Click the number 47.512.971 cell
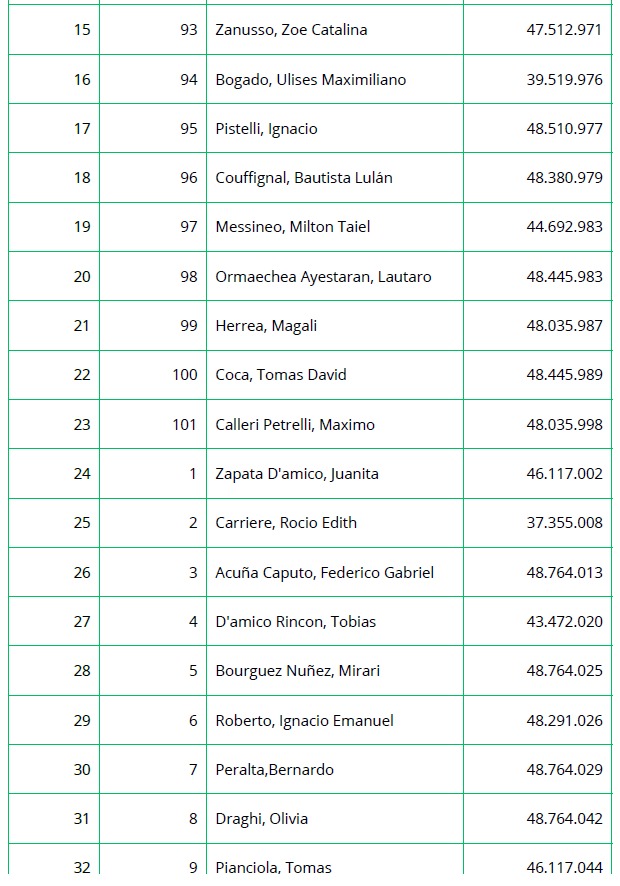 click(x=564, y=30)
